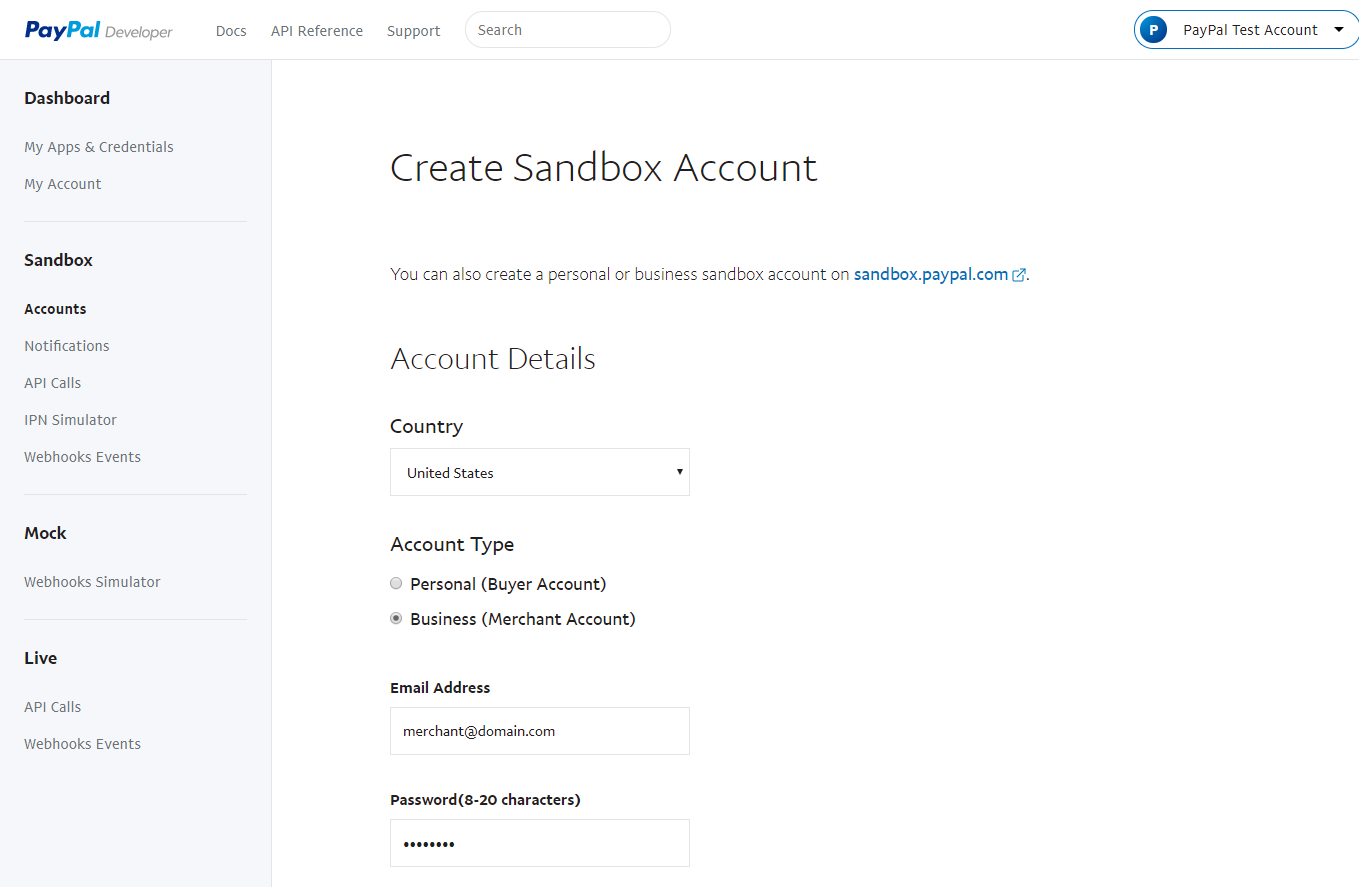Click the Email Address input field
This screenshot has height=887, width=1359.
coord(540,731)
